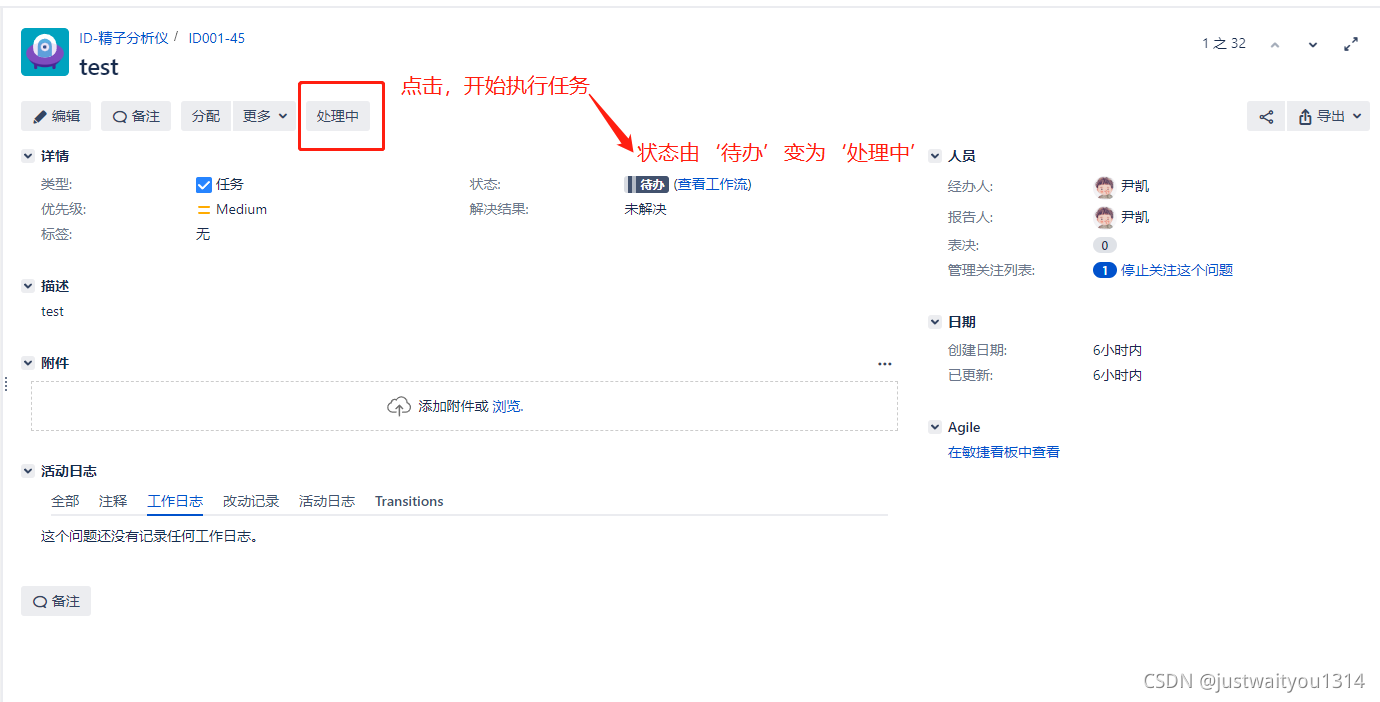This screenshot has height=702, width=1380.
Task: Open attachments three-dot options menu
Action: pos(885,364)
